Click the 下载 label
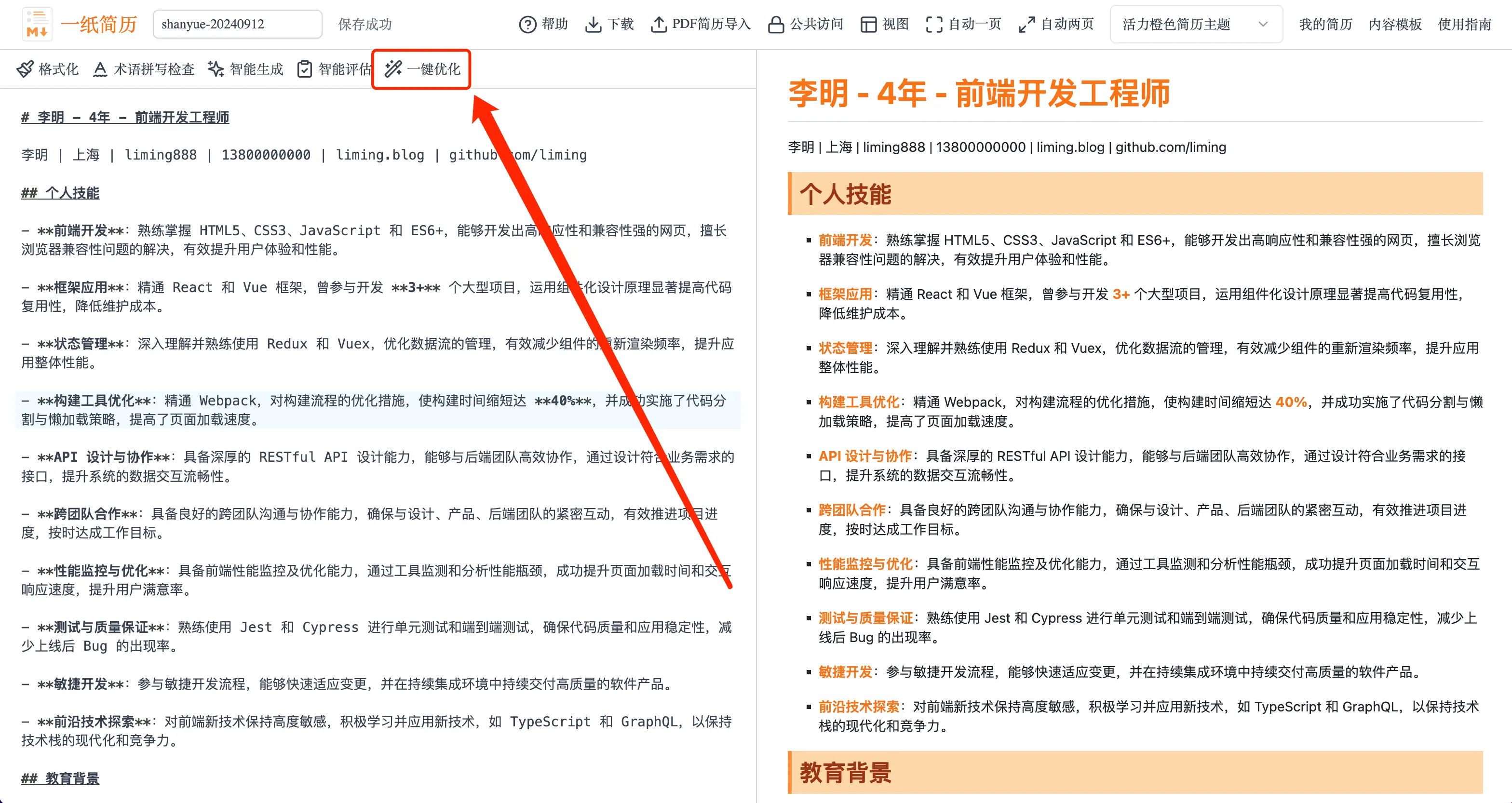 621,24
